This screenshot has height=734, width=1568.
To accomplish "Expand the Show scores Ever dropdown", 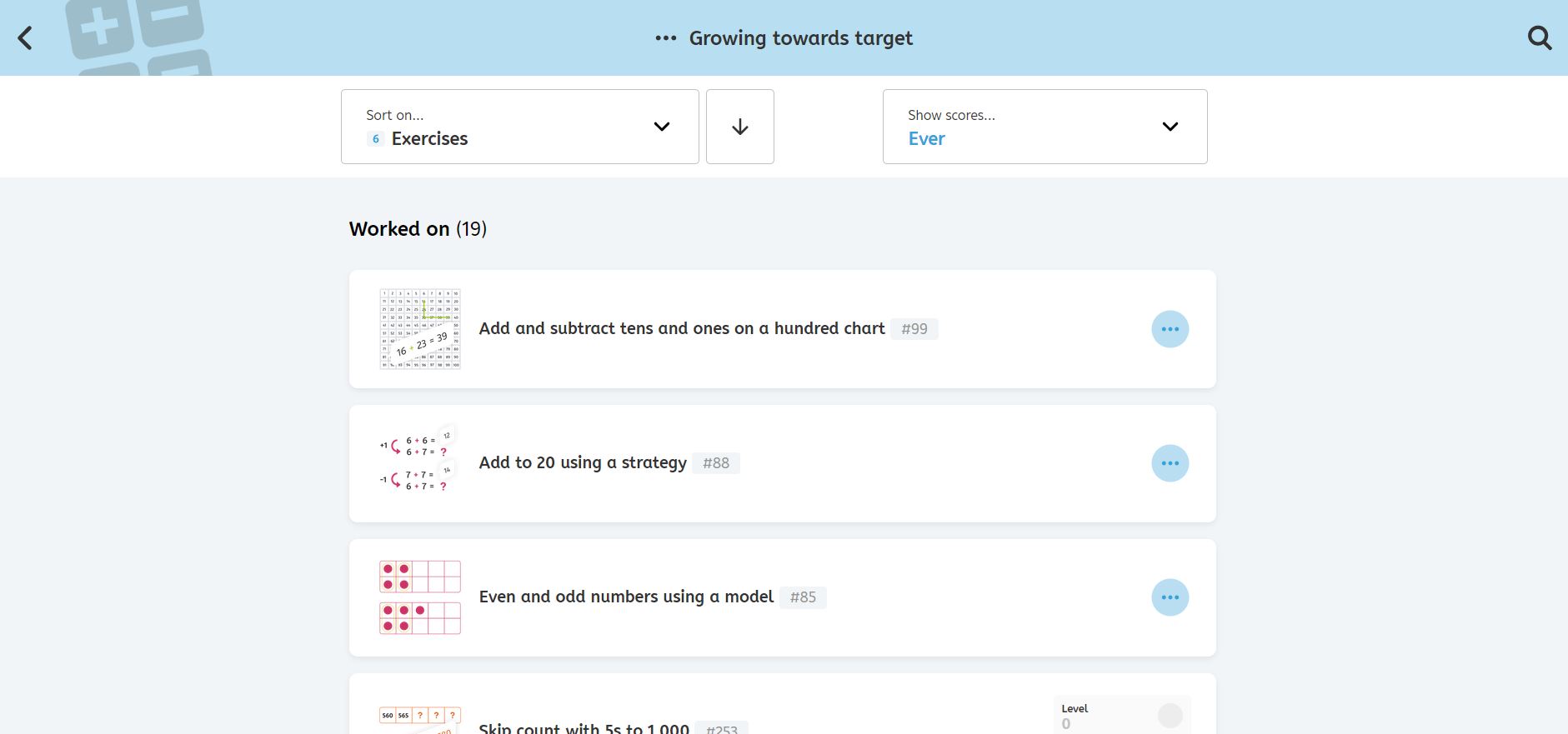I will (x=1044, y=127).
